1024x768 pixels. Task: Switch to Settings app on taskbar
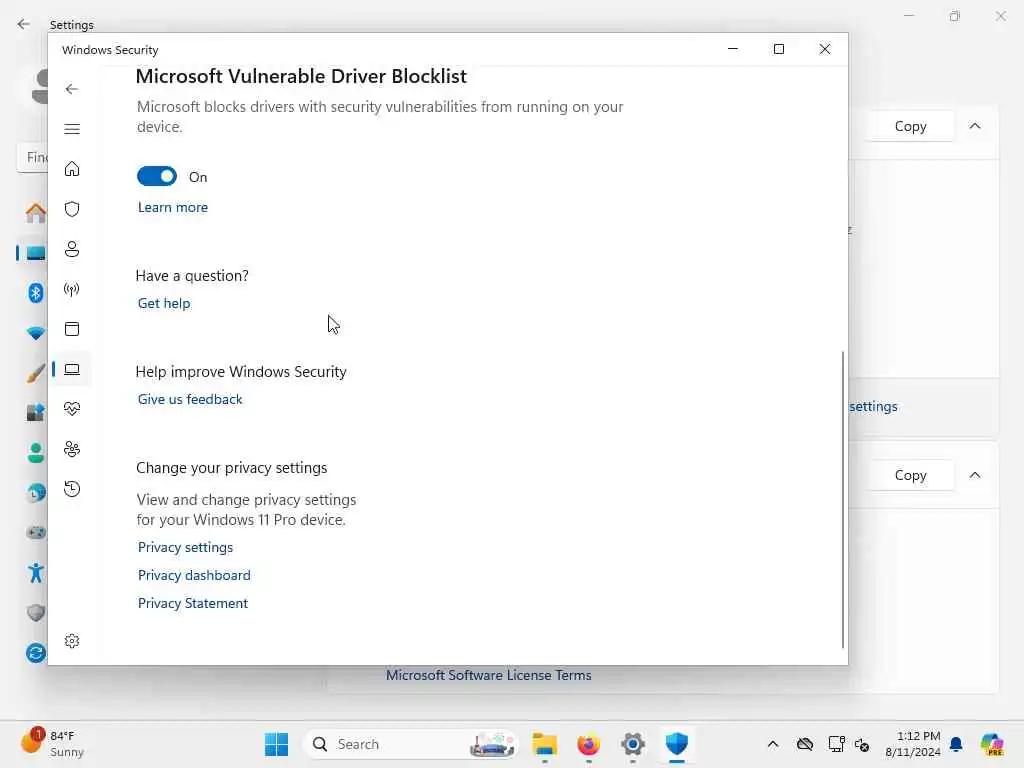point(633,744)
